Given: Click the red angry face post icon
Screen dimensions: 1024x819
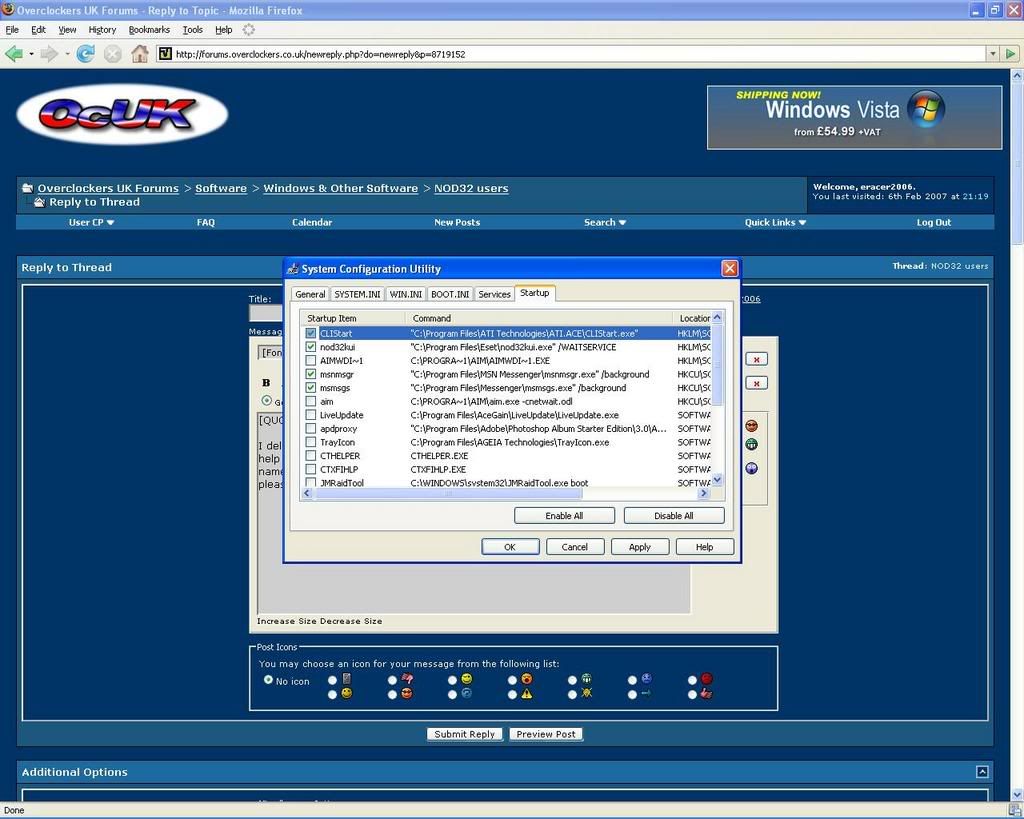Looking at the screenshot, I should coord(707,679).
